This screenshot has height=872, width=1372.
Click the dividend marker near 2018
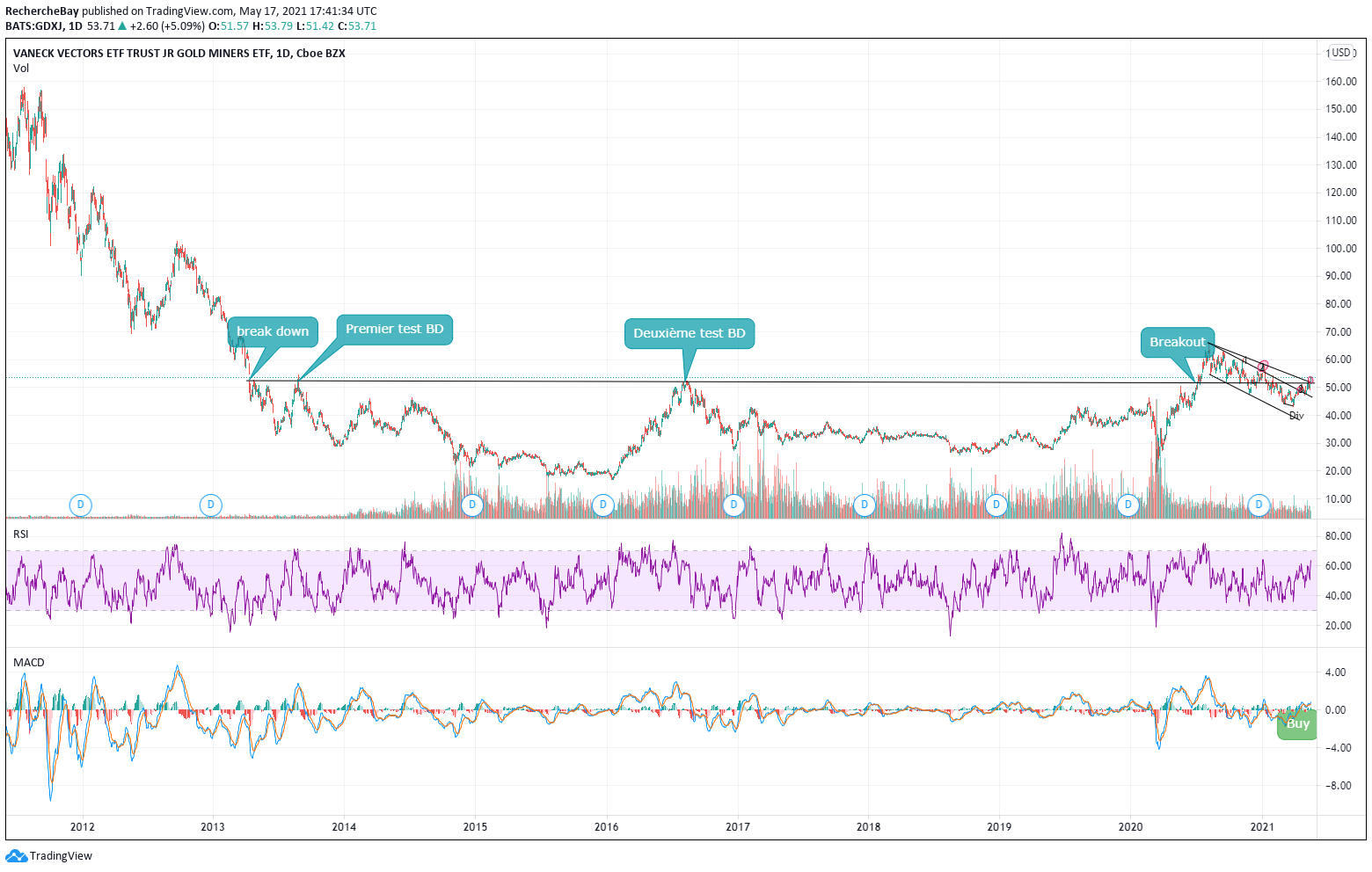(x=865, y=505)
